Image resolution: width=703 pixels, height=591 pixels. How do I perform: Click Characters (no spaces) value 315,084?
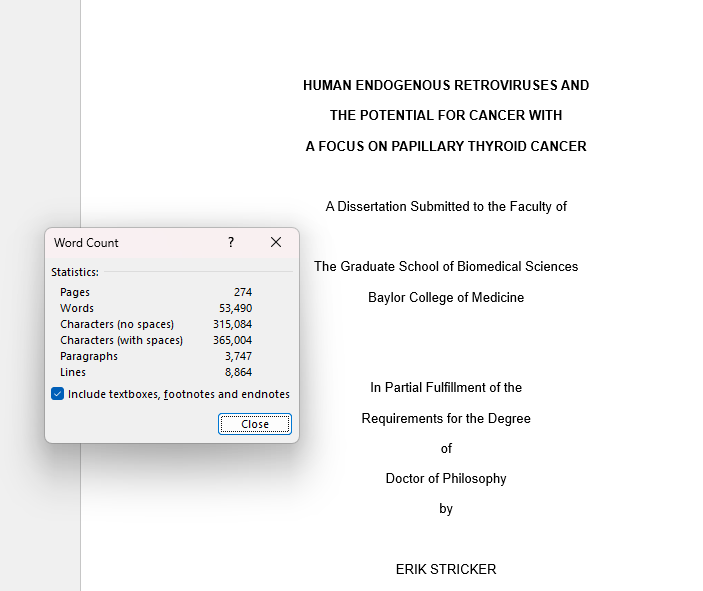[232, 324]
